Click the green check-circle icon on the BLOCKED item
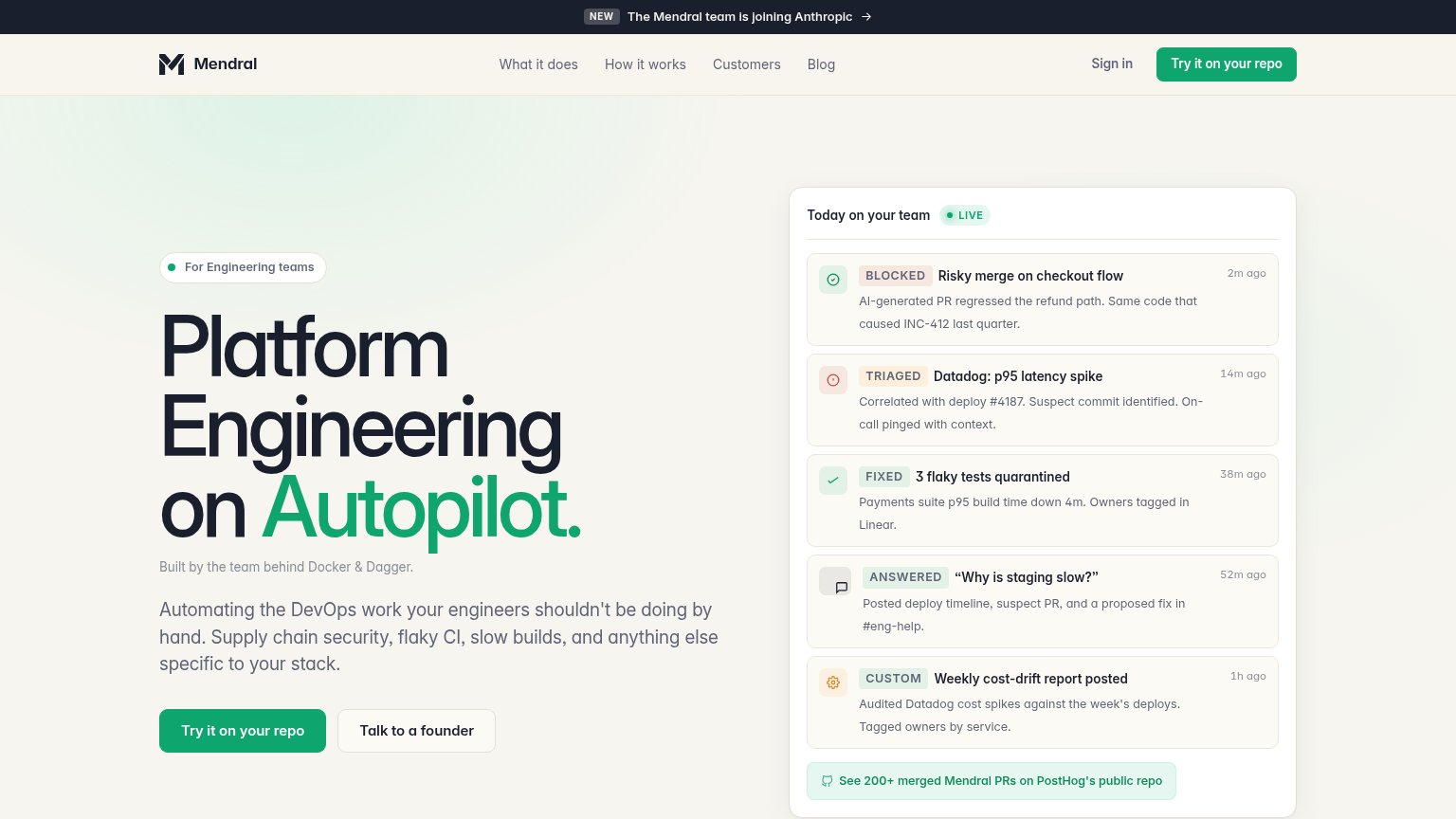 tap(833, 280)
